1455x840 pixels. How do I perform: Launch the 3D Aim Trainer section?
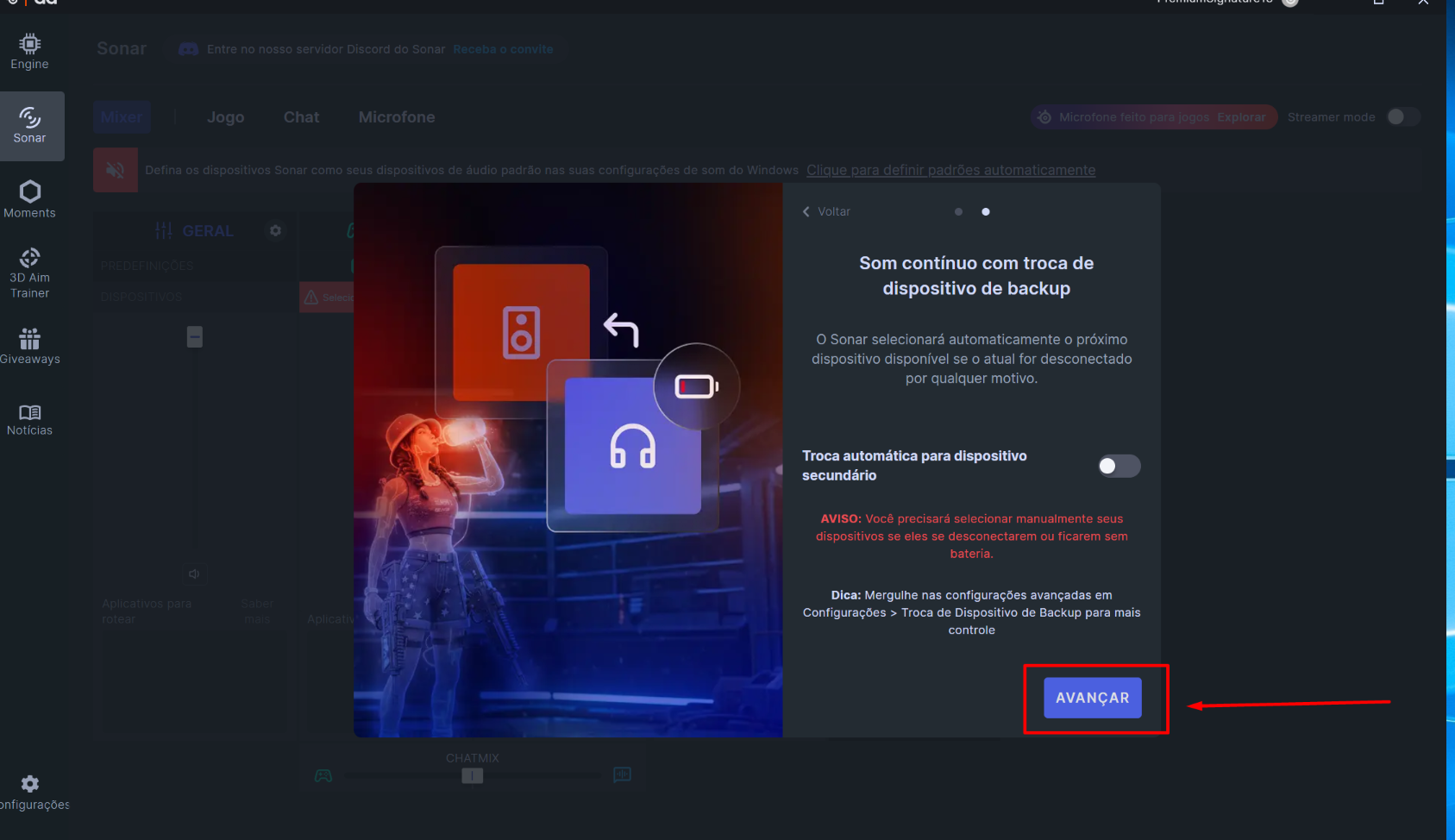29,273
